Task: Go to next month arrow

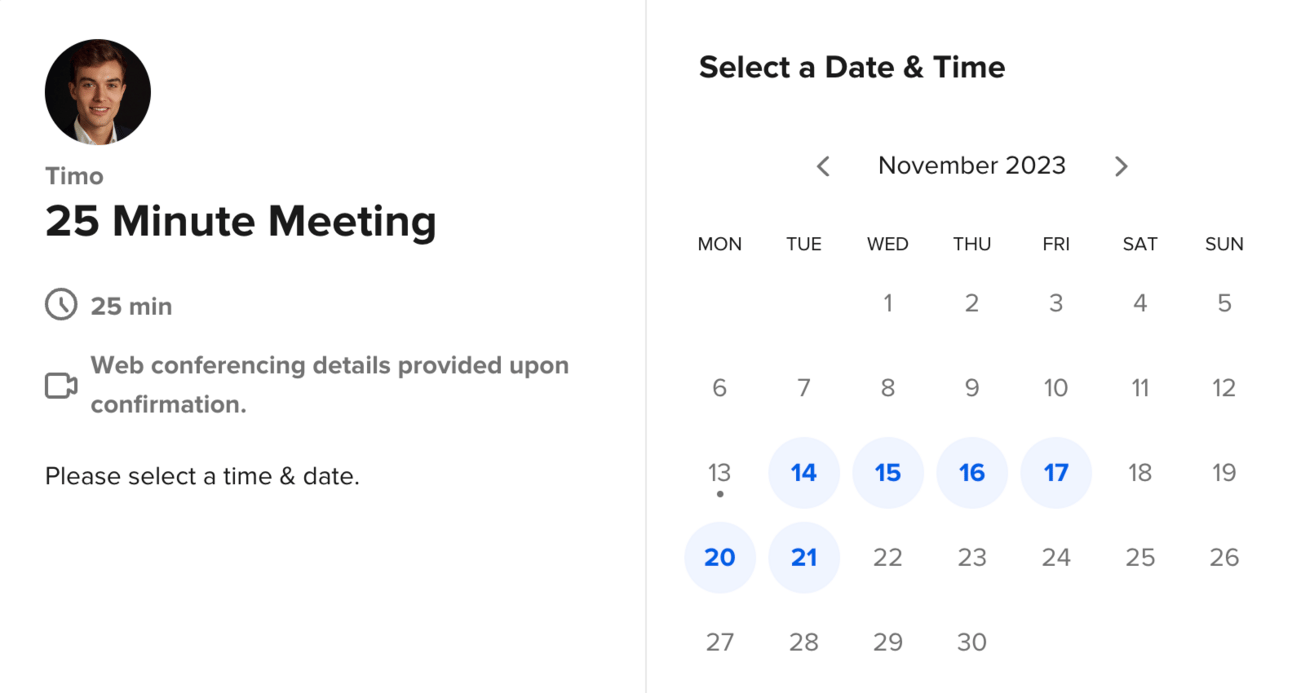Action: pos(1121,166)
